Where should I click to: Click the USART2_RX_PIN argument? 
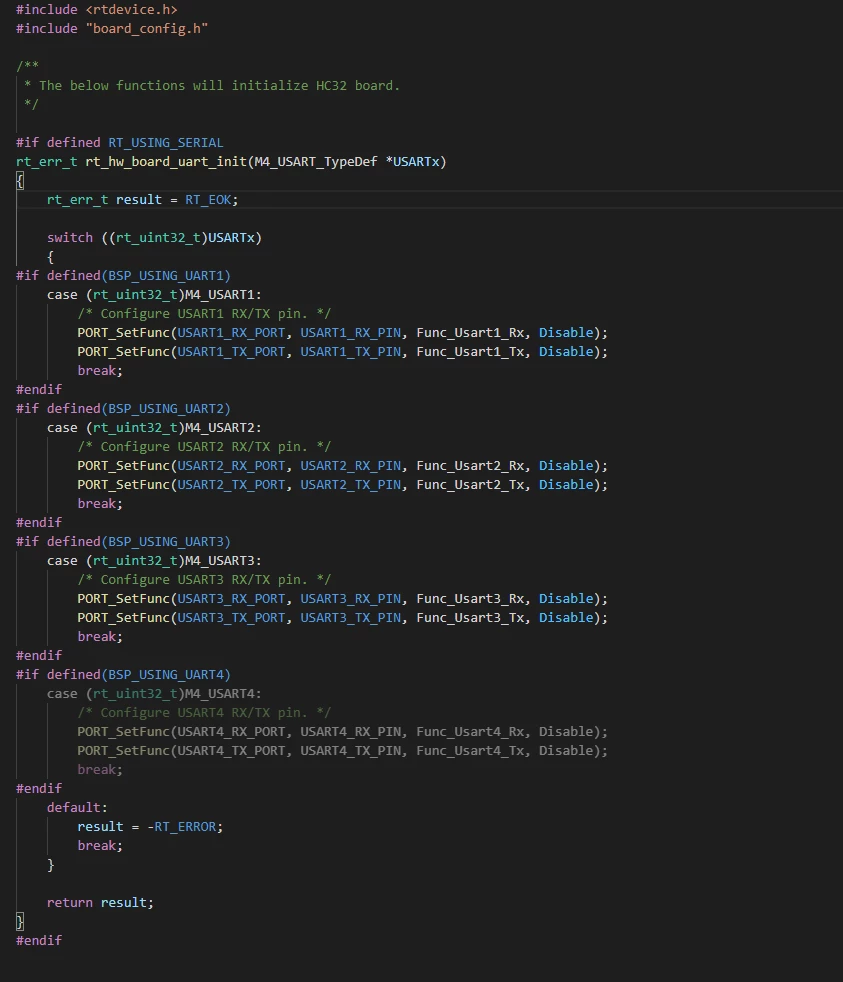351,466
